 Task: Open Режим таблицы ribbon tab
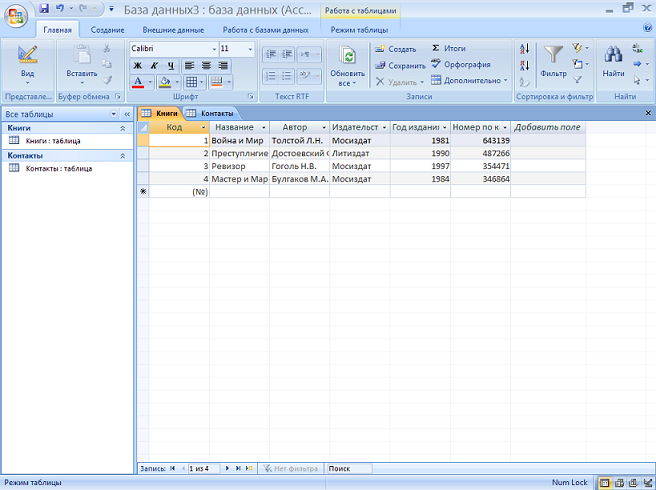359,30
